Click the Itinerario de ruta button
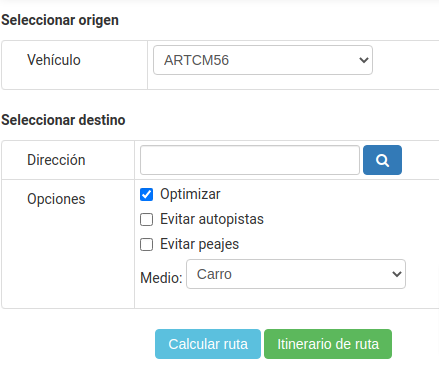Screen dimensions: 439x373 click(x=328, y=344)
